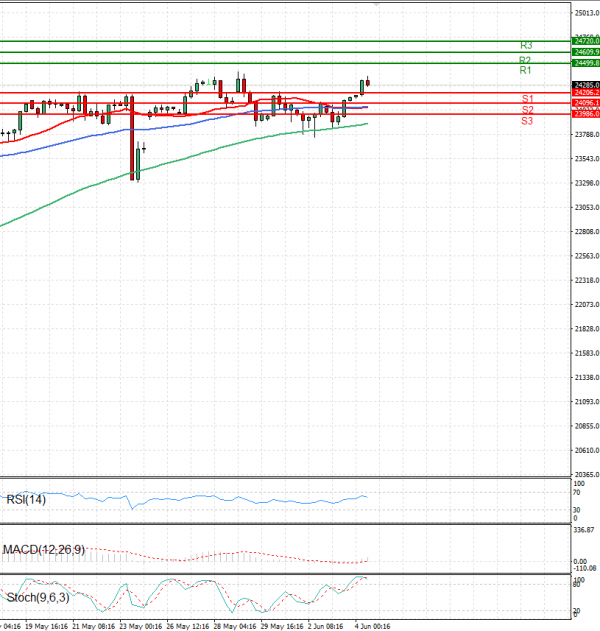Screen dimensions: 600x631
Task: Select the 24720.0 green price tag
Action: 586,41
